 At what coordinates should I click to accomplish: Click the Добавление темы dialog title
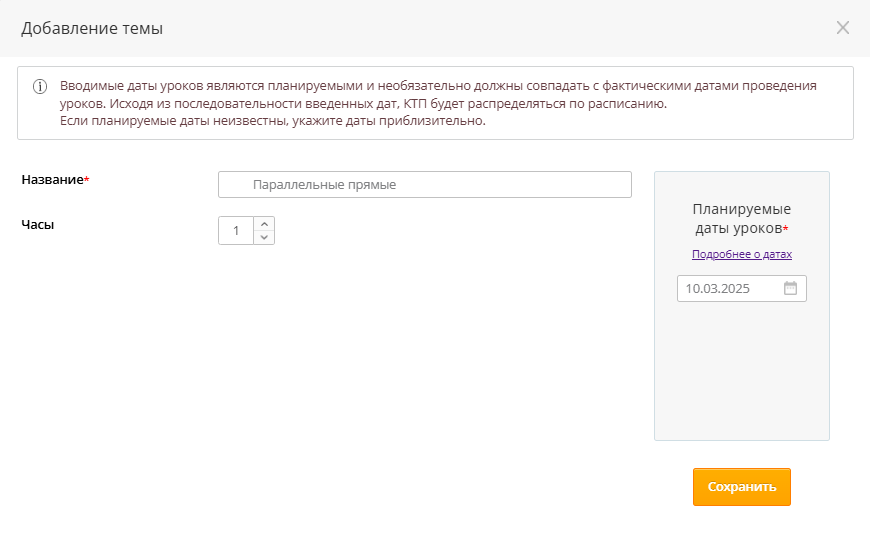(92, 29)
